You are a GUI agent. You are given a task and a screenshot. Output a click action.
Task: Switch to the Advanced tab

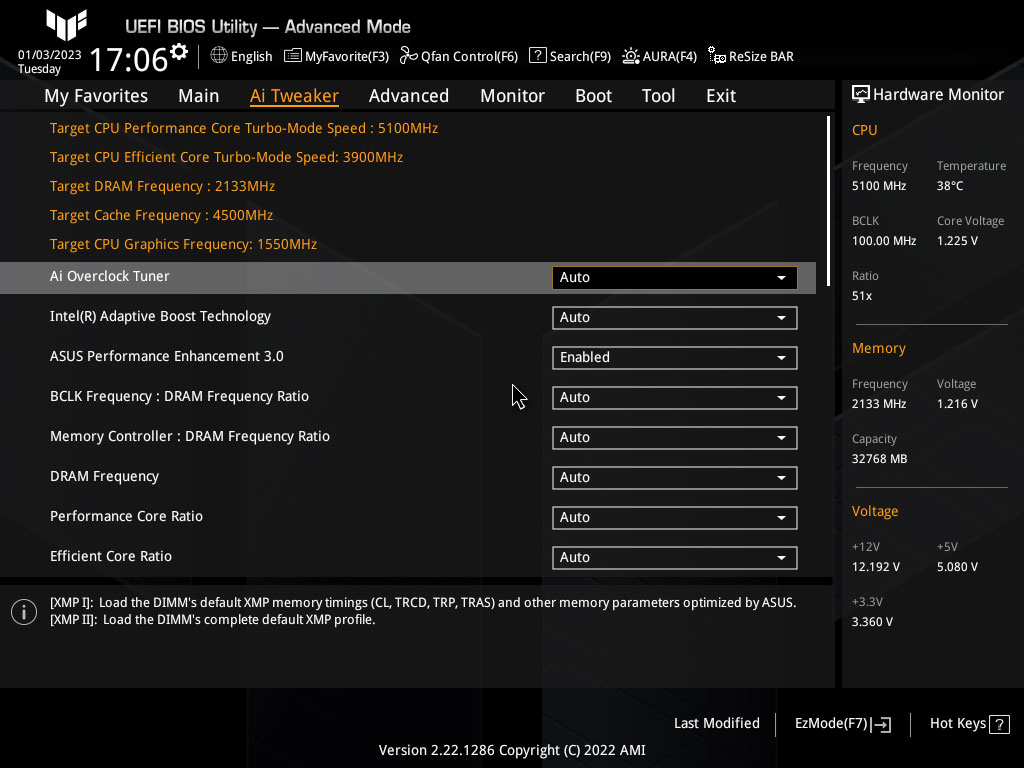[x=408, y=96]
